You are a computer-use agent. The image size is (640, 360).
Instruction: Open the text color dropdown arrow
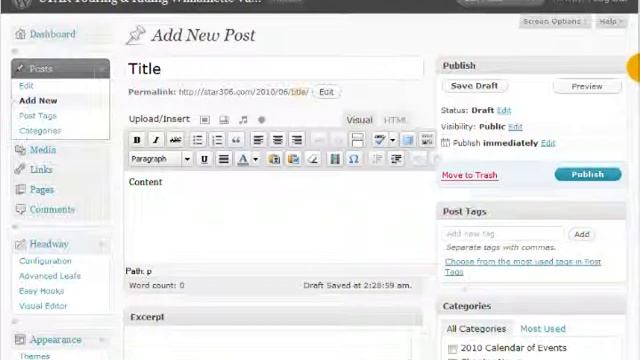(x=256, y=159)
